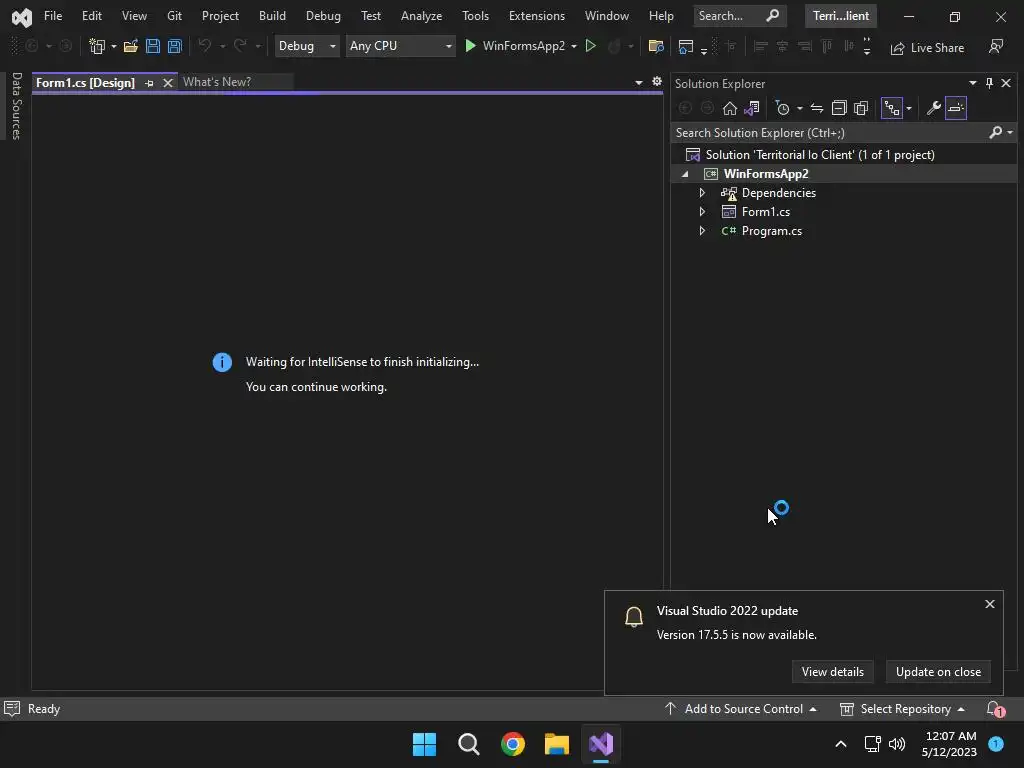The height and width of the screenshot is (768, 1024).
Task: Open the Build menu
Action: coord(272,16)
